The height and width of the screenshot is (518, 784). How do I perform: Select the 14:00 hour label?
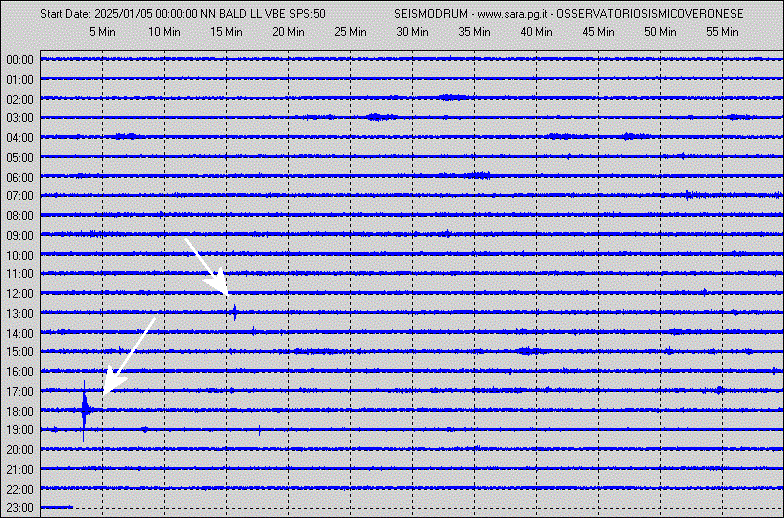coord(20,334)
